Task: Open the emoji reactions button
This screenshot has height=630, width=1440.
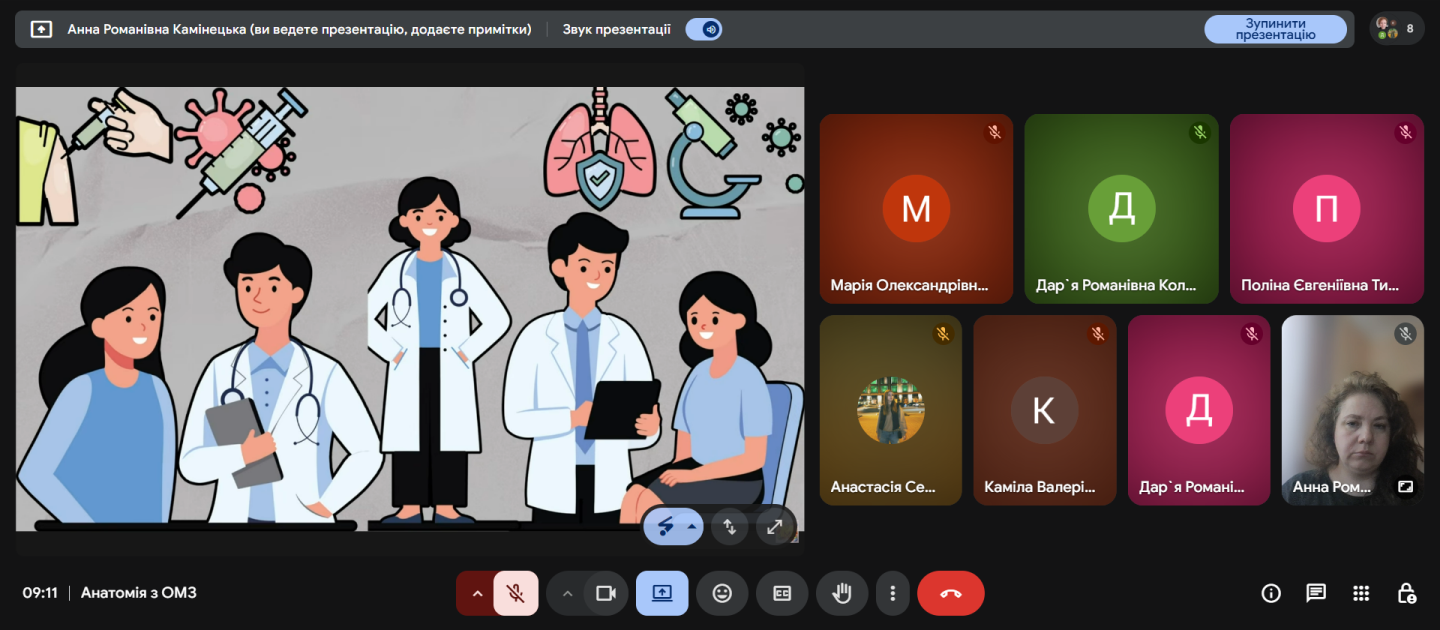Action: (722, 593)
